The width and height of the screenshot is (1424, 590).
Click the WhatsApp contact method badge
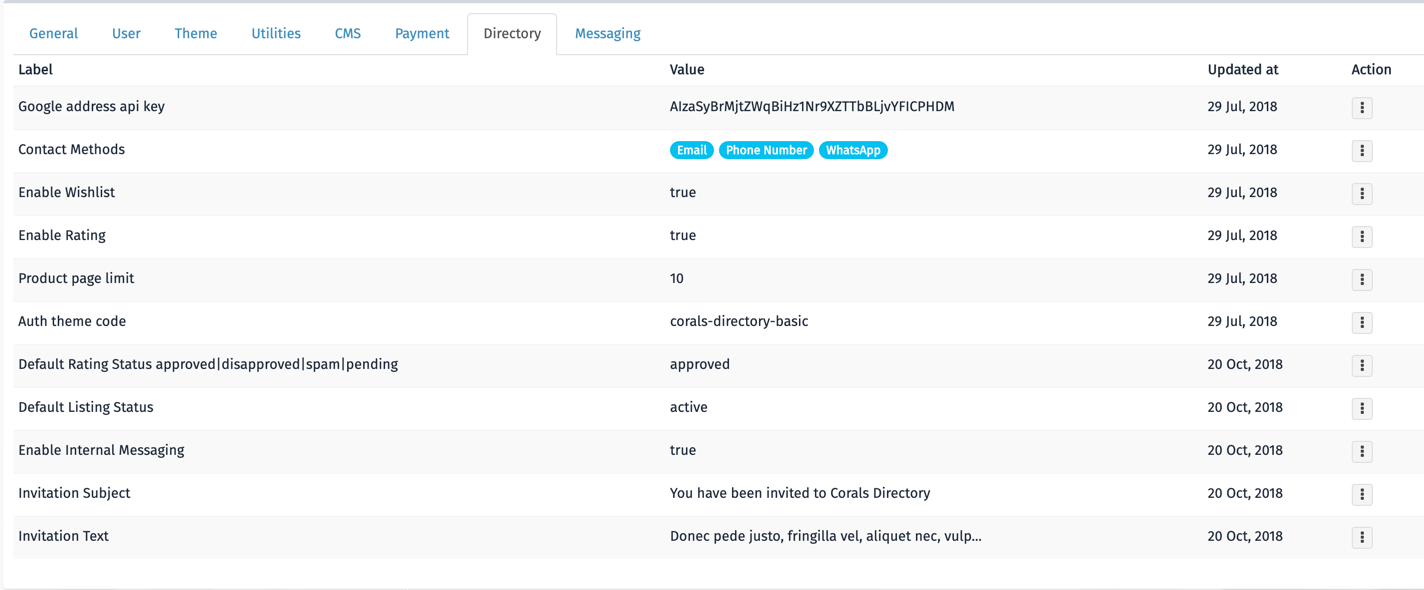pos(853,150)
